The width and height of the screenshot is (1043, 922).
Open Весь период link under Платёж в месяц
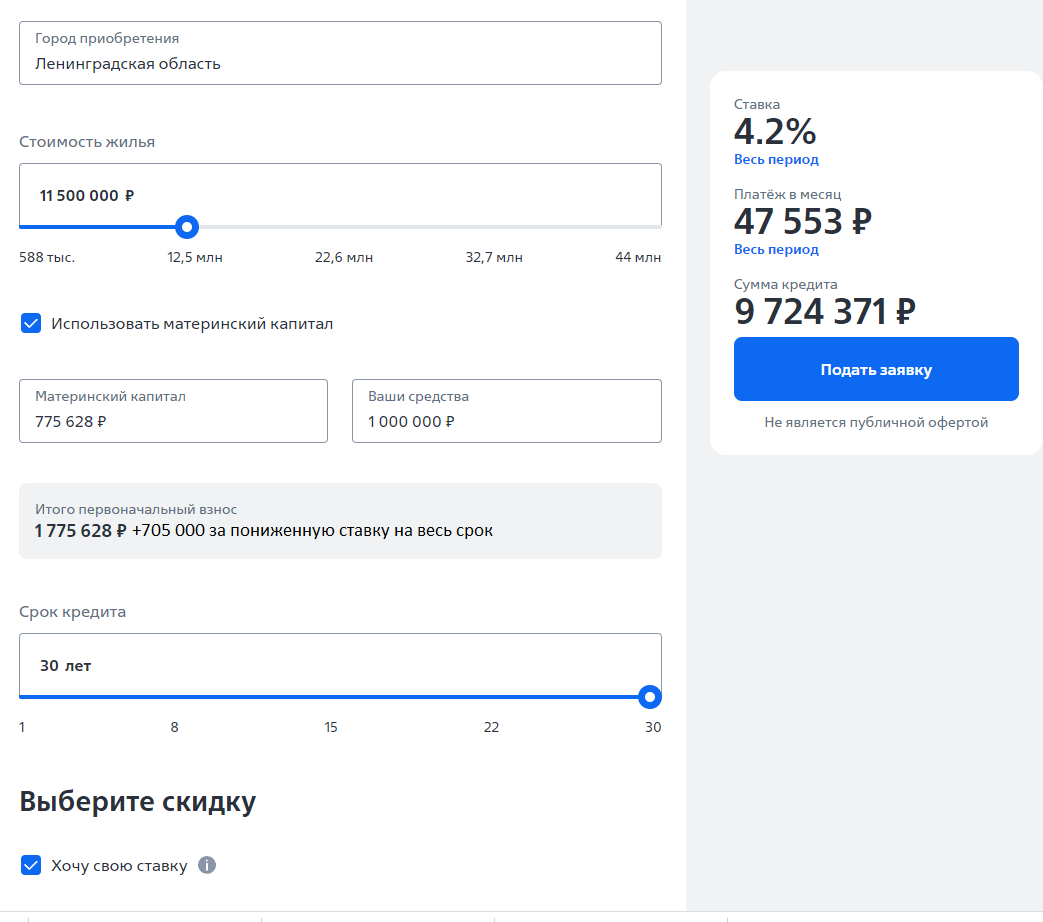(776, 250)
